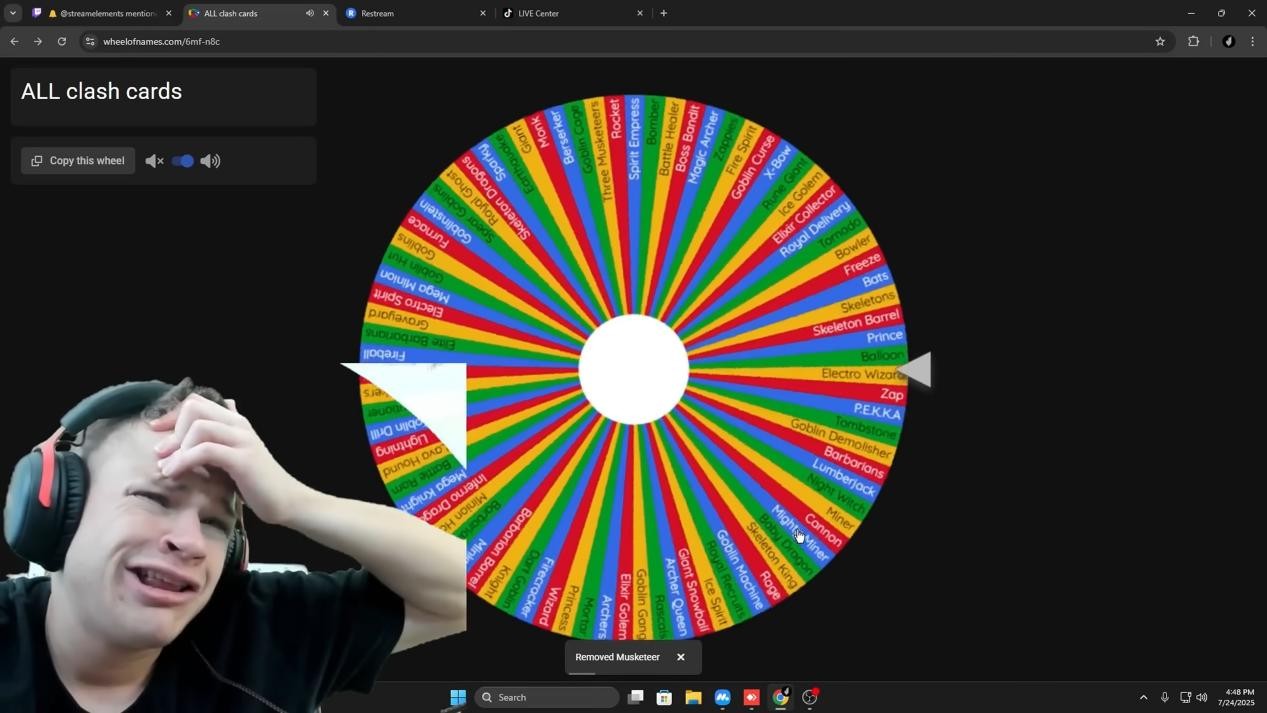Click the P.E.K.K.A wheel slice
Image resolution: width=1267 pixels, height=713 pixels.
pyautogui.click(x=877, y=411)
